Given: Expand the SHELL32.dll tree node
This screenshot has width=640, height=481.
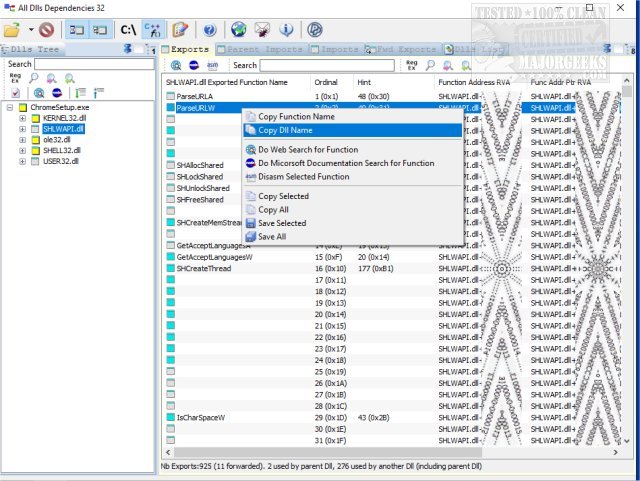Looking at the screenshot, I should tap(22, 151).
